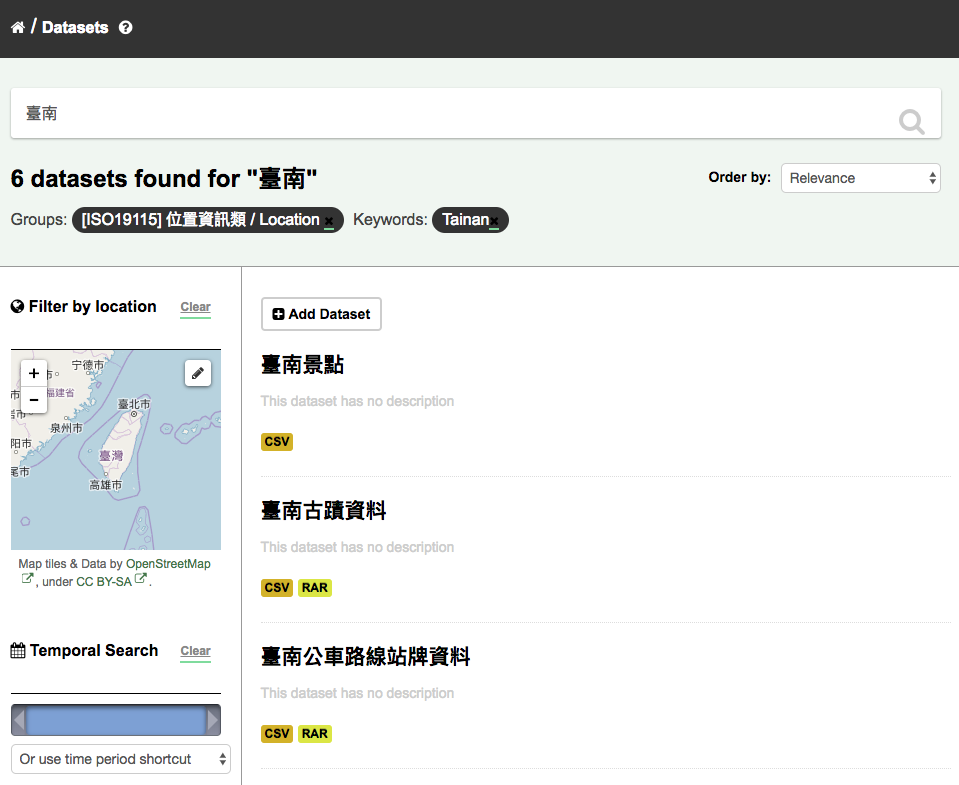The image size is (959, 785).
Task: Open dataset 臺南景點
Action: 302,365
